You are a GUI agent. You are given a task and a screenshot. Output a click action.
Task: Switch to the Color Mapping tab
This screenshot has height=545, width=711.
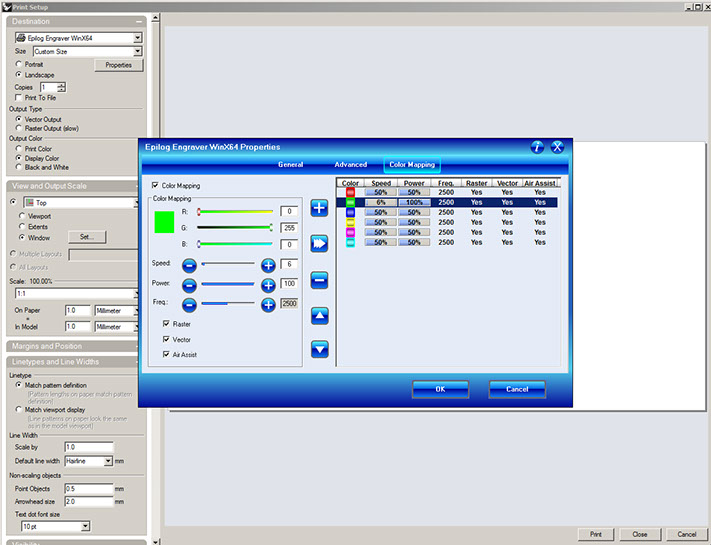(x=412, y=164)
